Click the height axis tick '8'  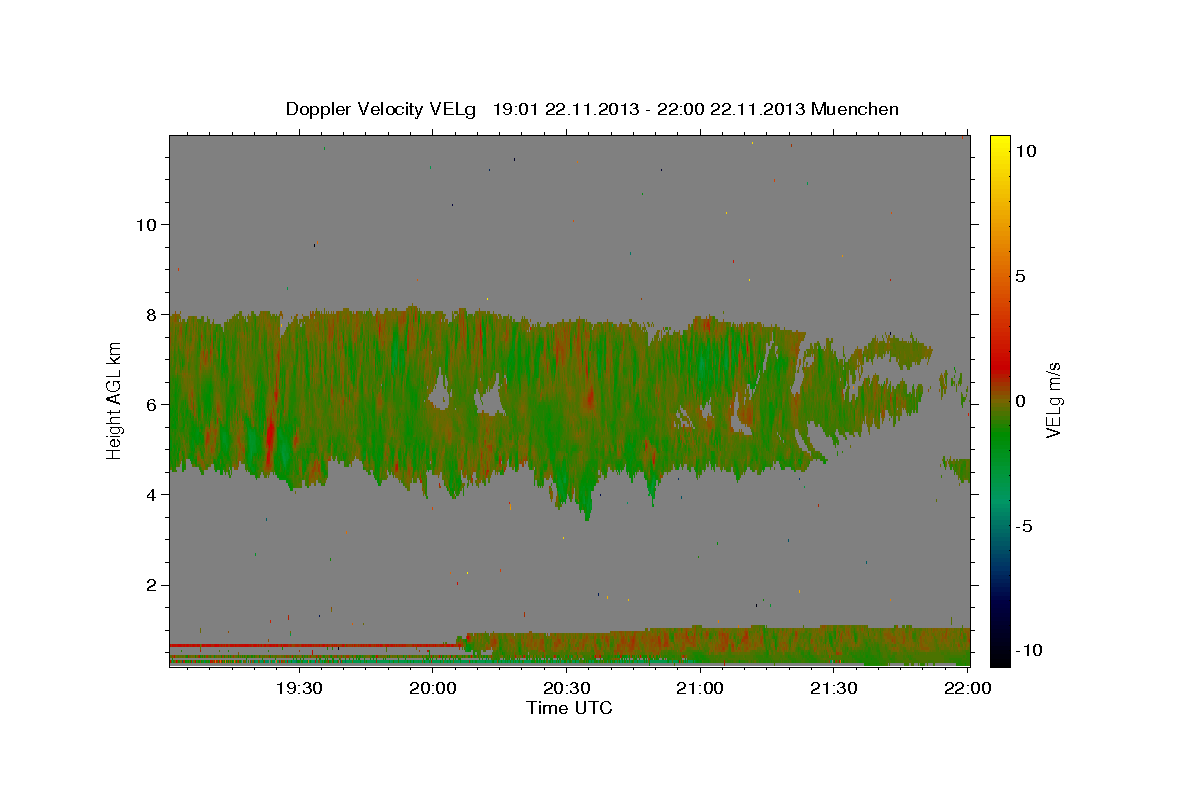coord(152,314)
